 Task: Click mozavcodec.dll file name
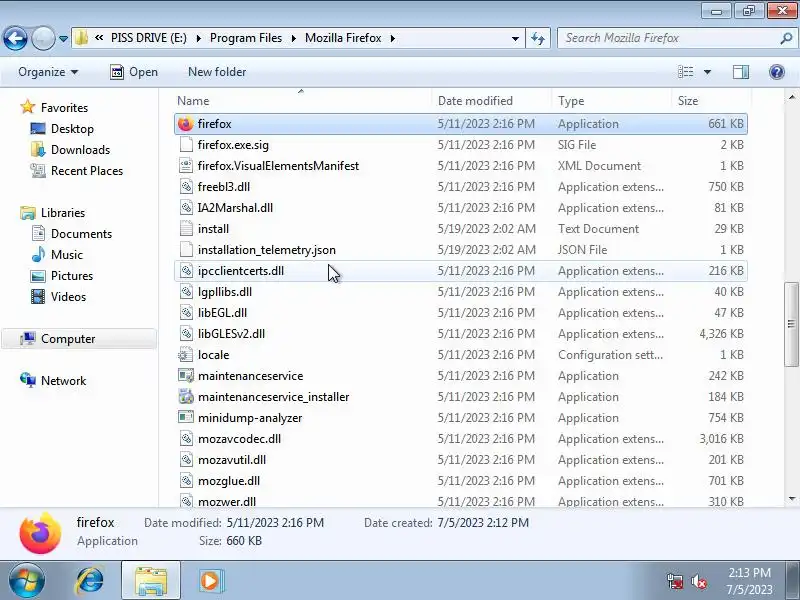[x=239, y=439]
